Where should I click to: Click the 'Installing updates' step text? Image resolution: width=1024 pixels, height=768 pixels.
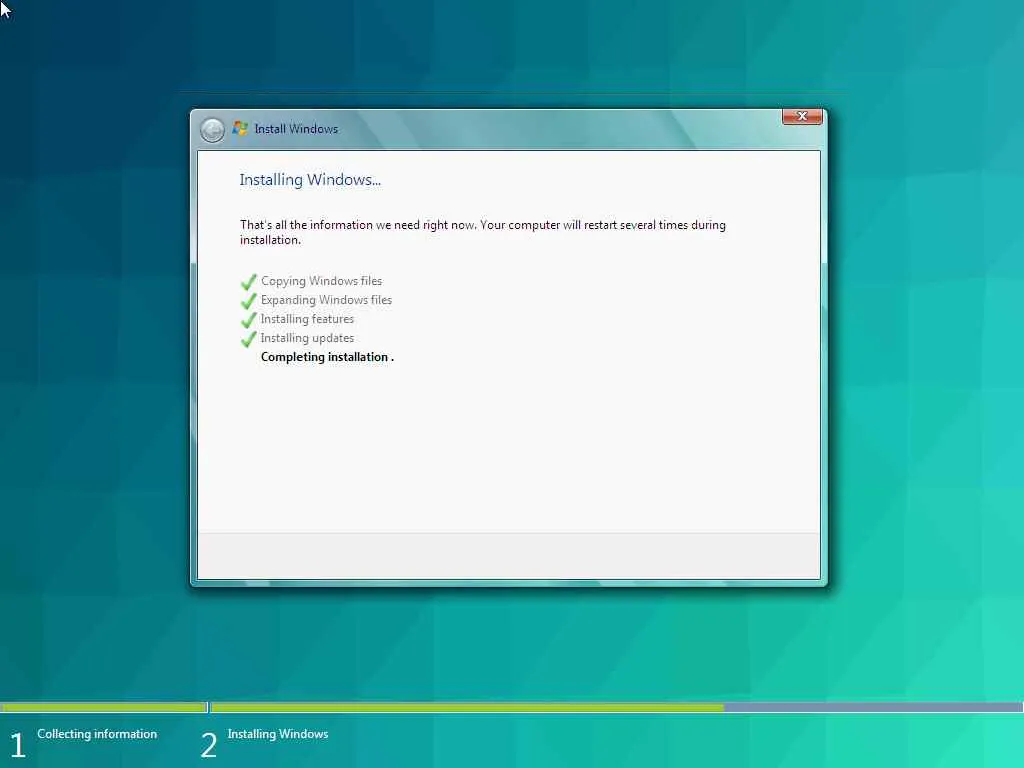coord(307,338)
